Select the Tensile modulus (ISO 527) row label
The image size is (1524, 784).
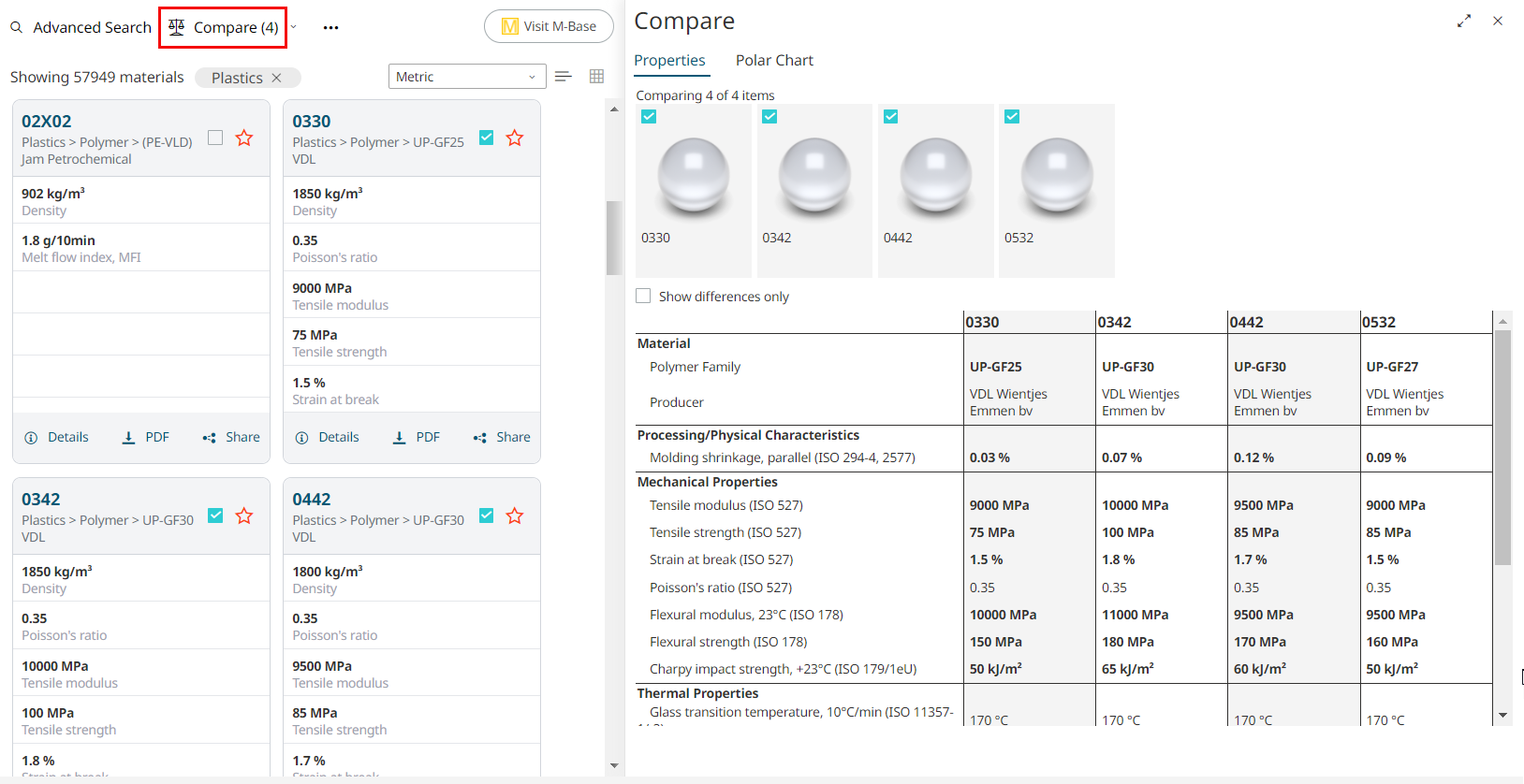pyautogui.click(x=726, y=505)
